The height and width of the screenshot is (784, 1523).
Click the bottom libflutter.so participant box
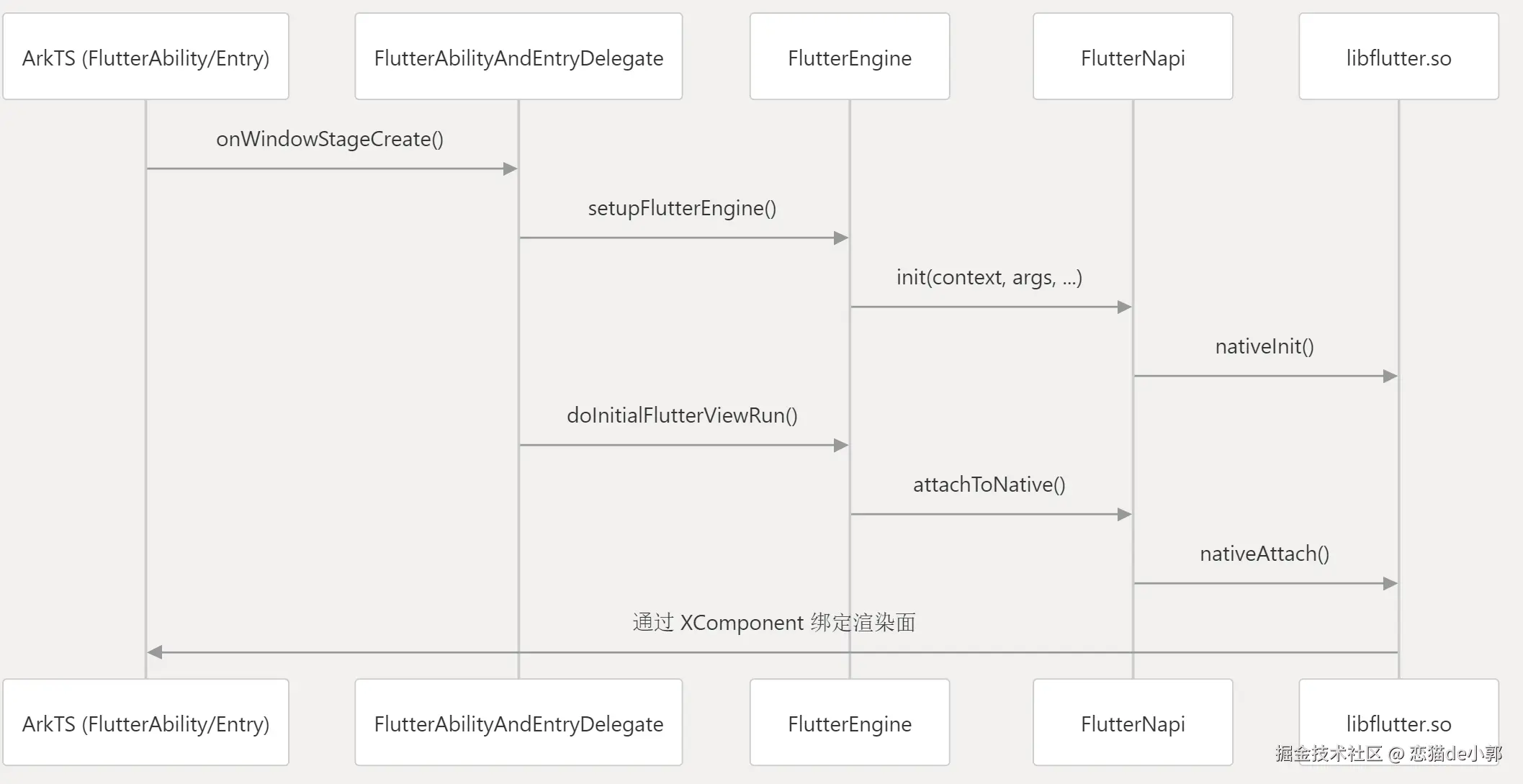[x=1398, y=722]
